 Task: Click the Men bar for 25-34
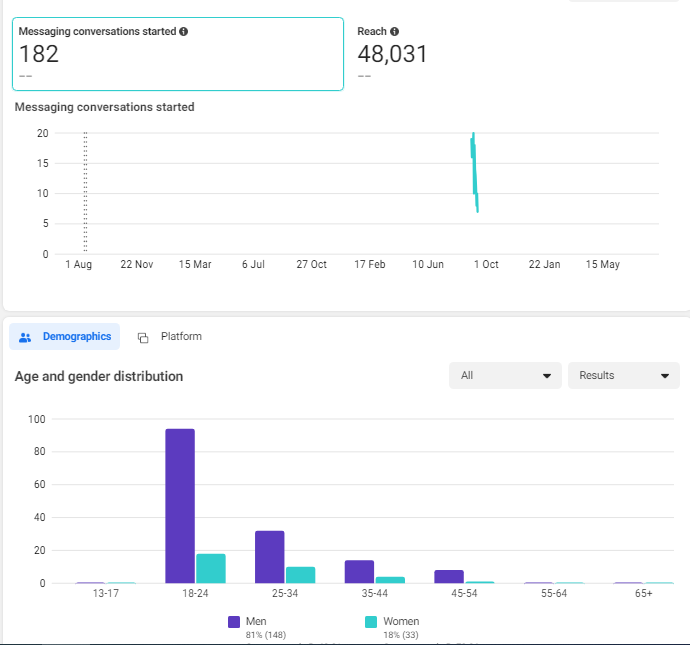(270, 557)
